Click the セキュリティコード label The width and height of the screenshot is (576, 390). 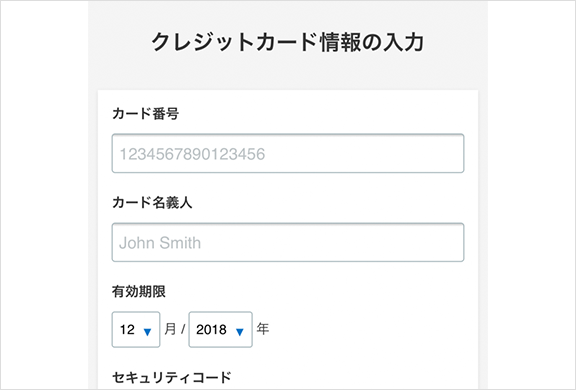click(x=172, y=378)
